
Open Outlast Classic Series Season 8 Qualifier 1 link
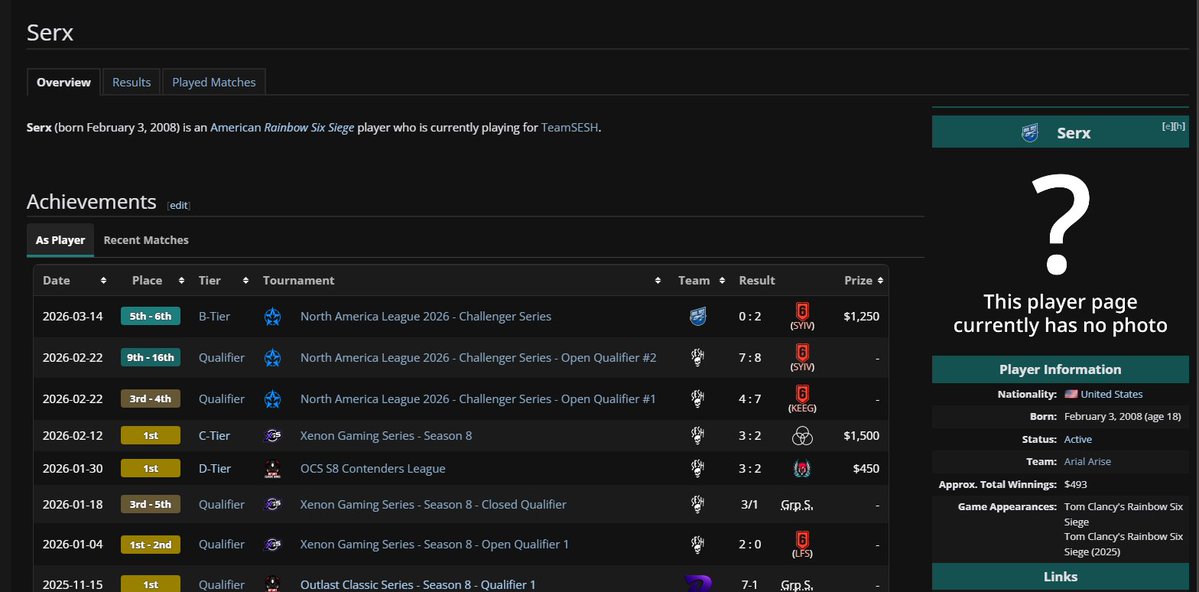(418, 584)
